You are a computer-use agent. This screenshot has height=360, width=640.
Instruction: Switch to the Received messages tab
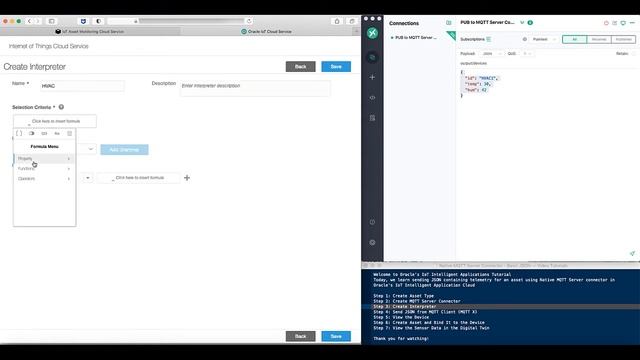click(x=599, y=39)
